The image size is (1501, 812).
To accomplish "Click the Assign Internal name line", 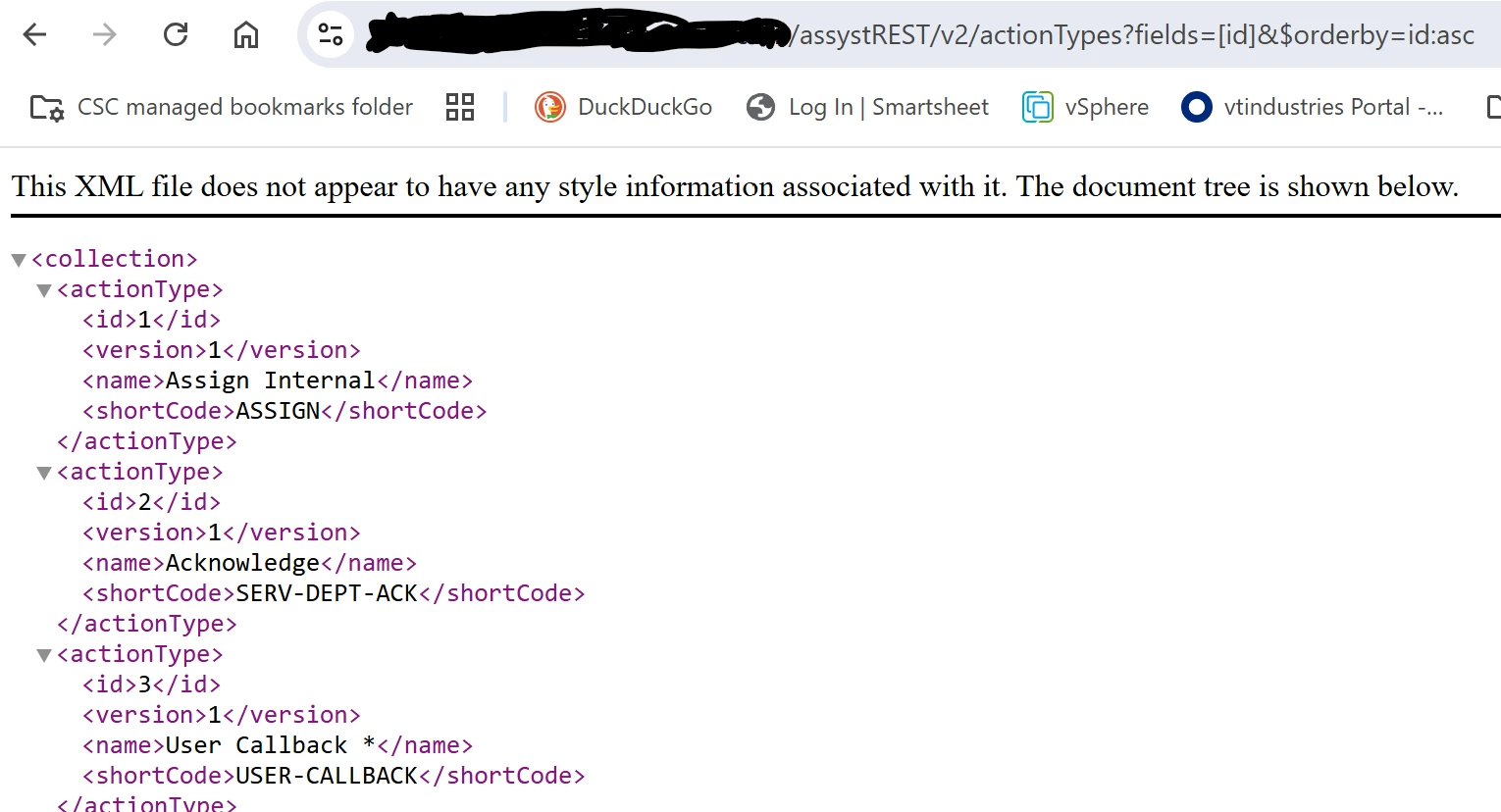I will coord(278,381).
